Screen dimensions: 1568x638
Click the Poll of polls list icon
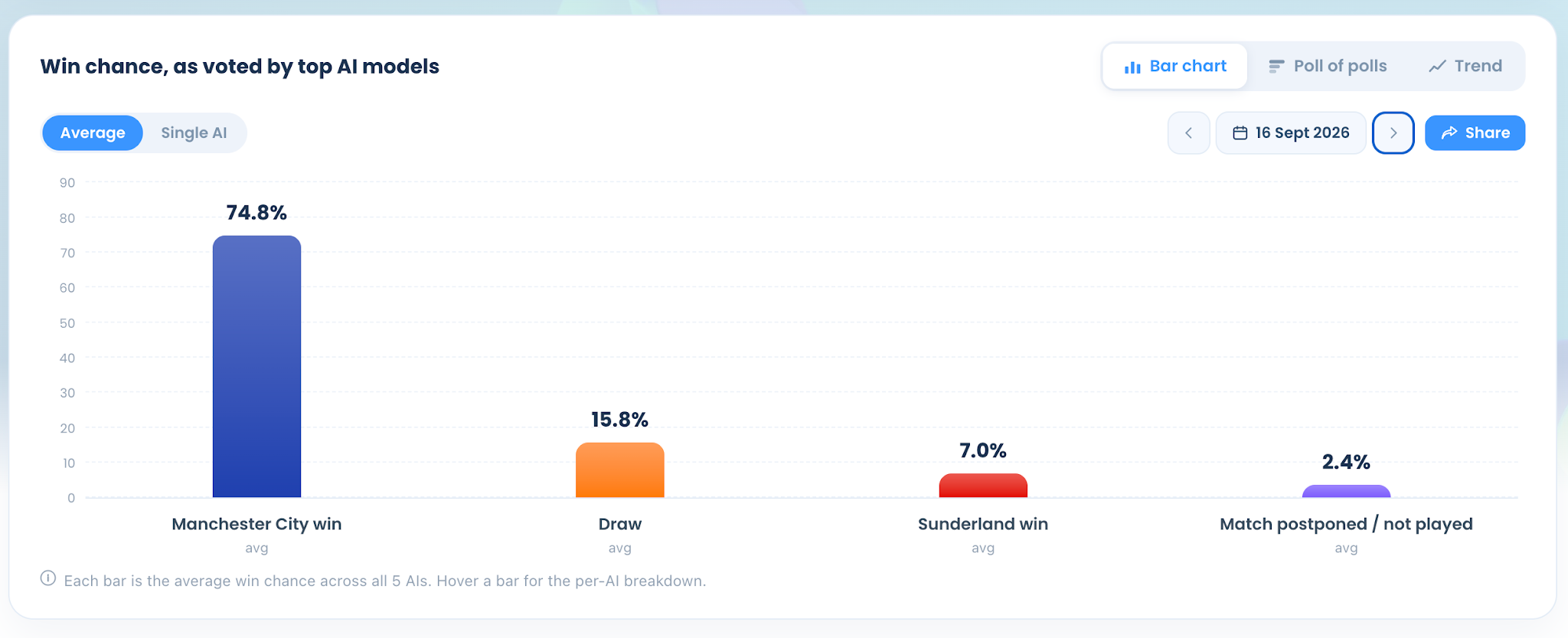(1276, 67)
